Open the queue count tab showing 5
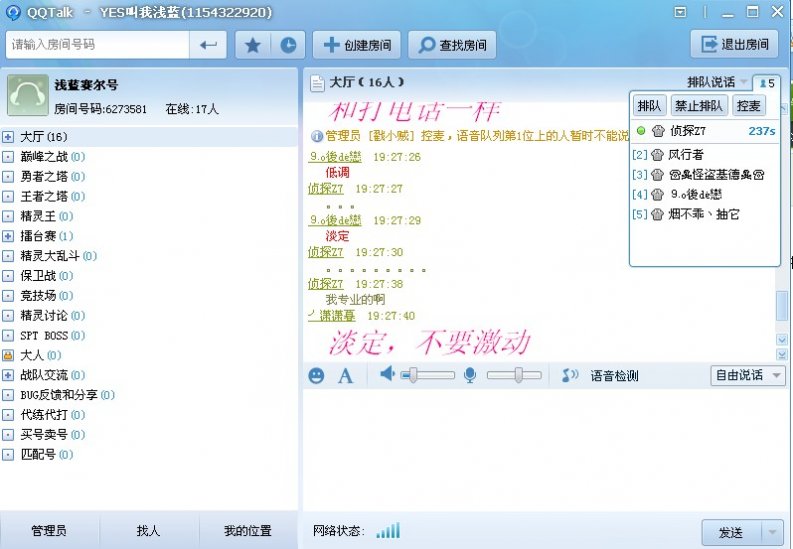Viewport: 793px width, 549px height. point(767,83)
